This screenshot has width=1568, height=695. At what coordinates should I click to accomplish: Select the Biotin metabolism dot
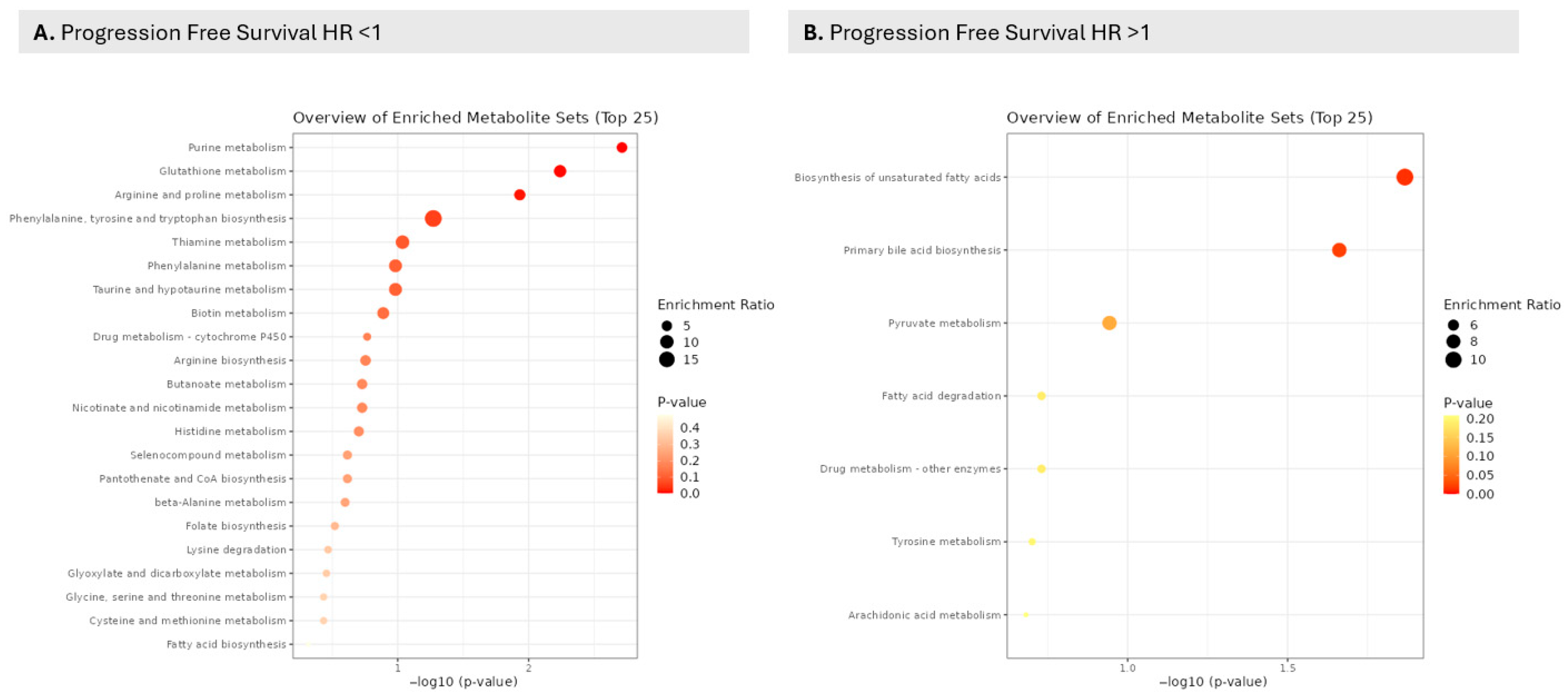pyautogui.click(x=383, y=313)
